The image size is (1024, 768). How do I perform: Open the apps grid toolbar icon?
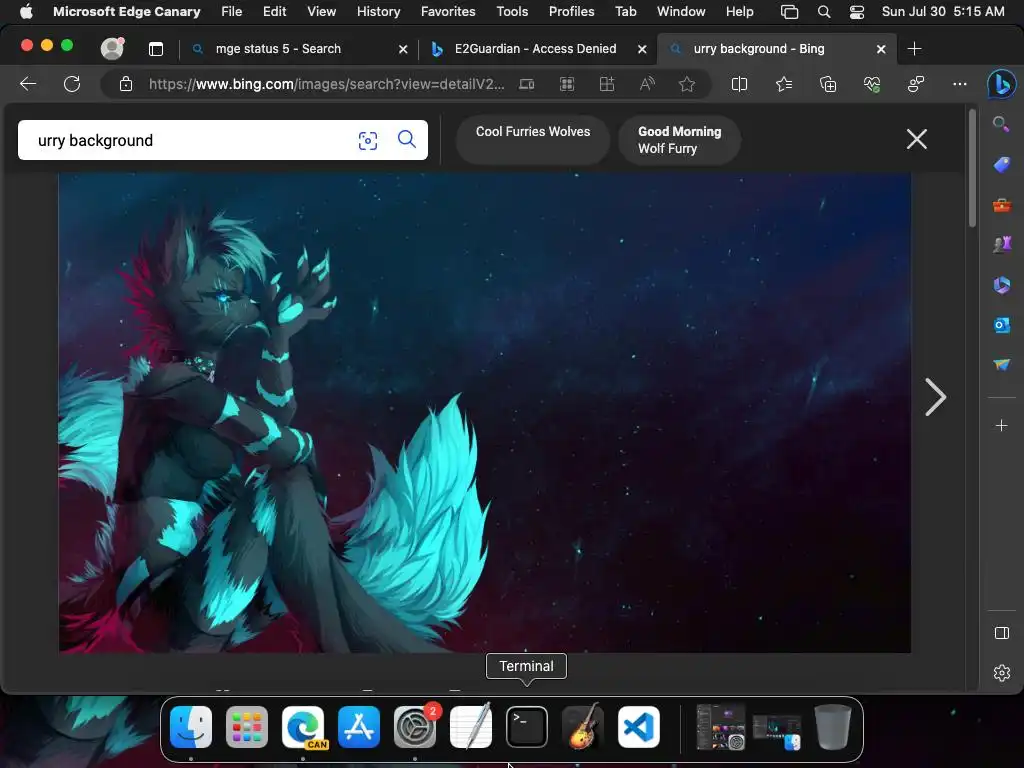point(567,84)
